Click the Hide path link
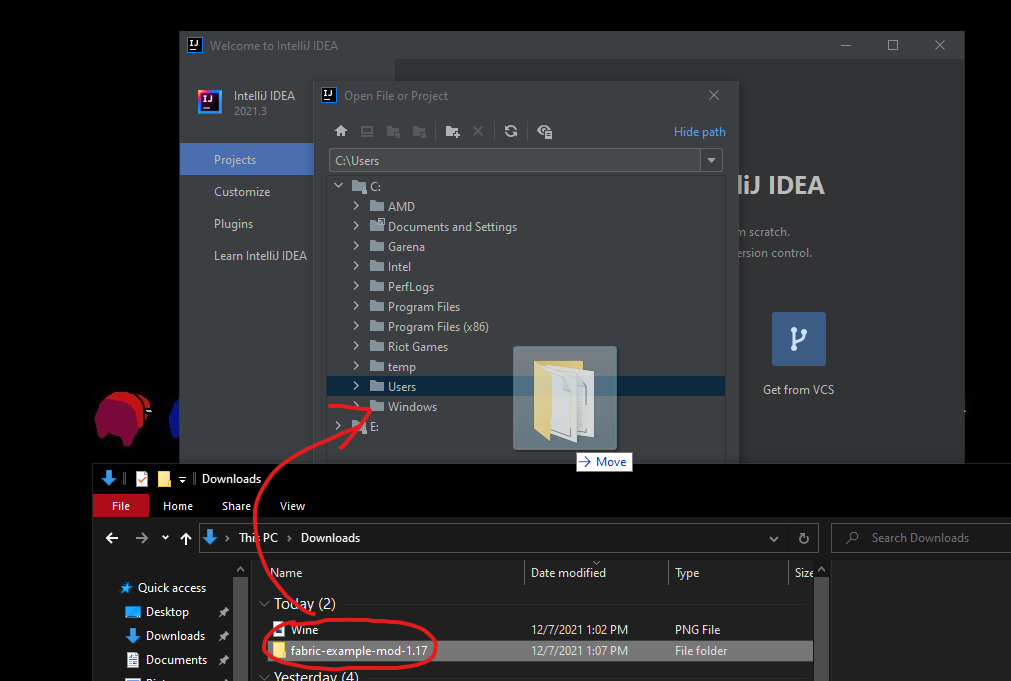Image resolution: width=1011 pixels, height=681 pixels. (x=700, y=132)
